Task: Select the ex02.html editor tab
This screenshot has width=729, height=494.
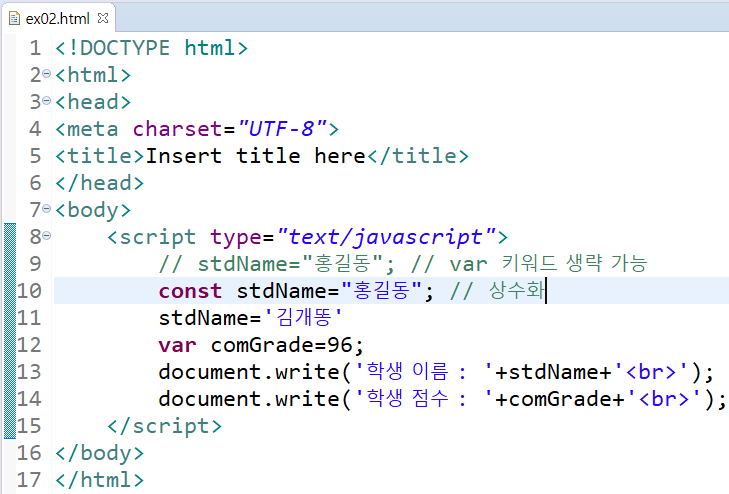Action: (58, 19)
